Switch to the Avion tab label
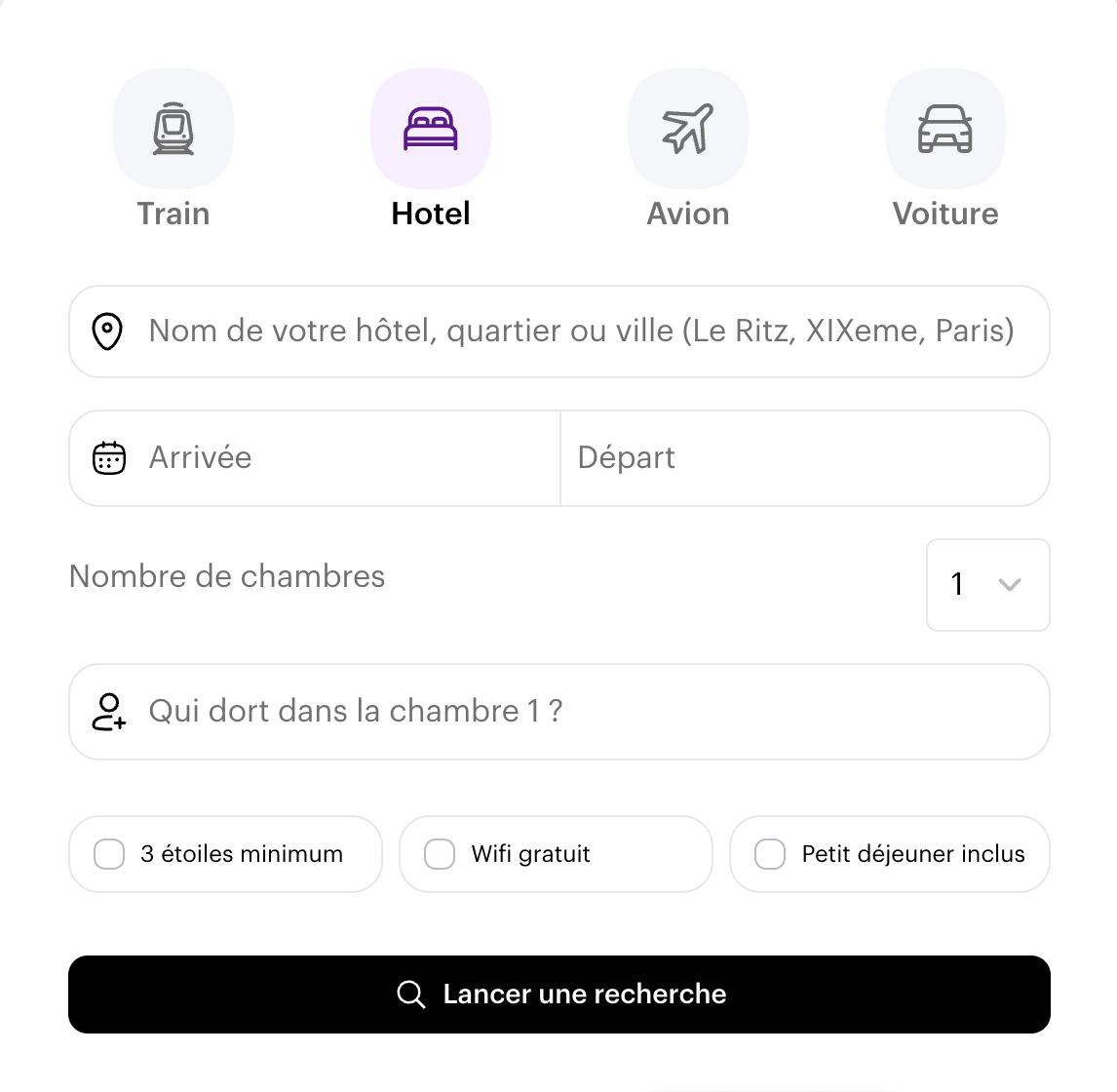This screenshot has width=1117, height=1092. [688, 214]
